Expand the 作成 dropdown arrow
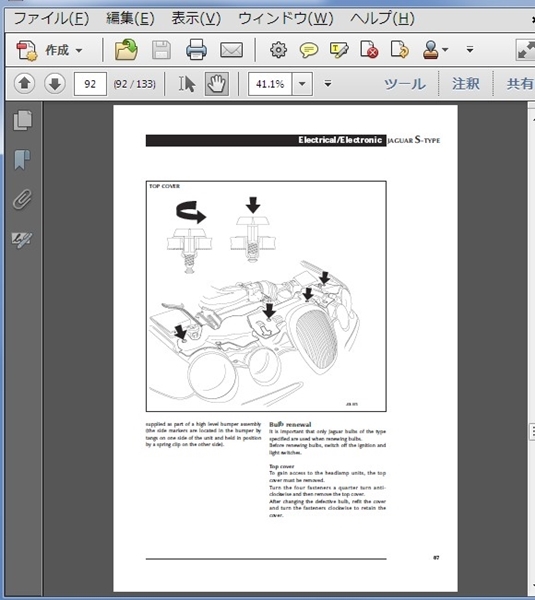Screen dimensions: 535x600 point(79,51)
